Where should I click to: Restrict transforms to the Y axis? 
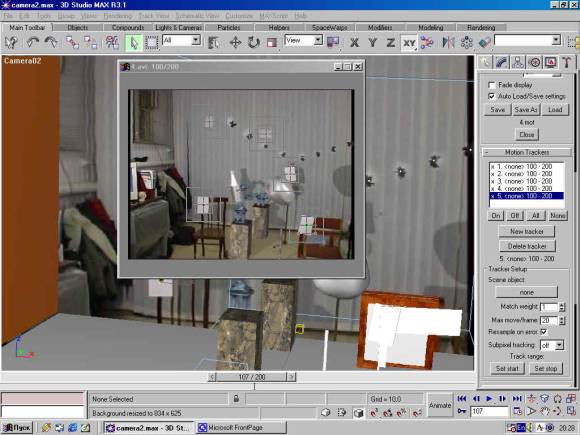point(372,43)
